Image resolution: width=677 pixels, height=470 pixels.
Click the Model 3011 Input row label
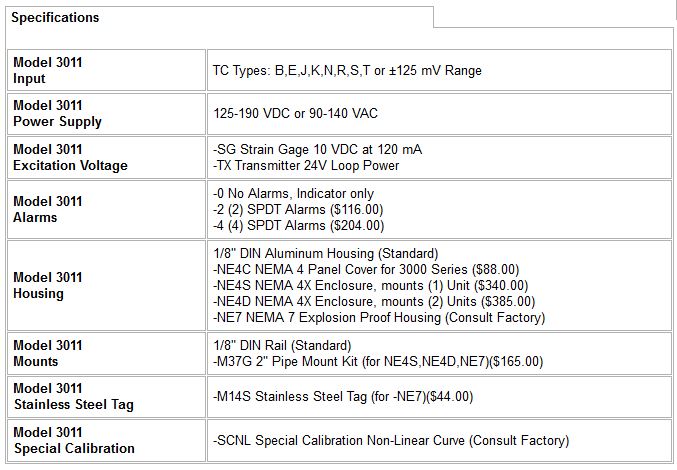coord(48,70)
